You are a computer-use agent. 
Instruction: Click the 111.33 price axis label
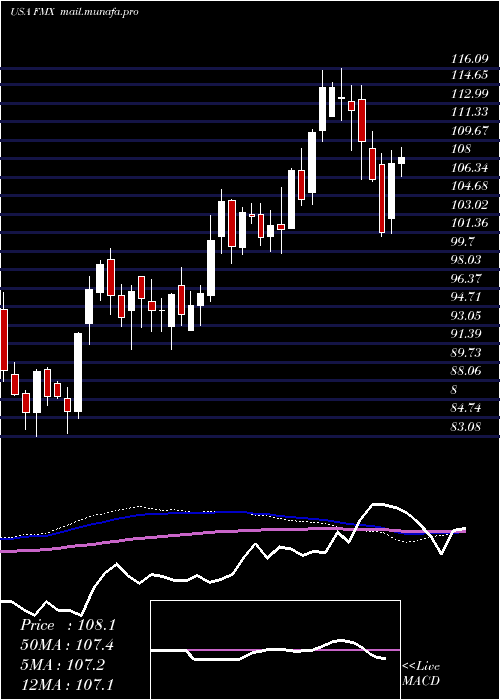tap(469, 112)
